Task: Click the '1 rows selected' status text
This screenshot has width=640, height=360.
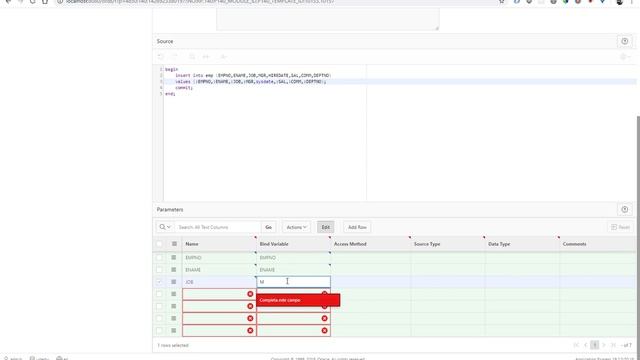Action: pos(173,345)
